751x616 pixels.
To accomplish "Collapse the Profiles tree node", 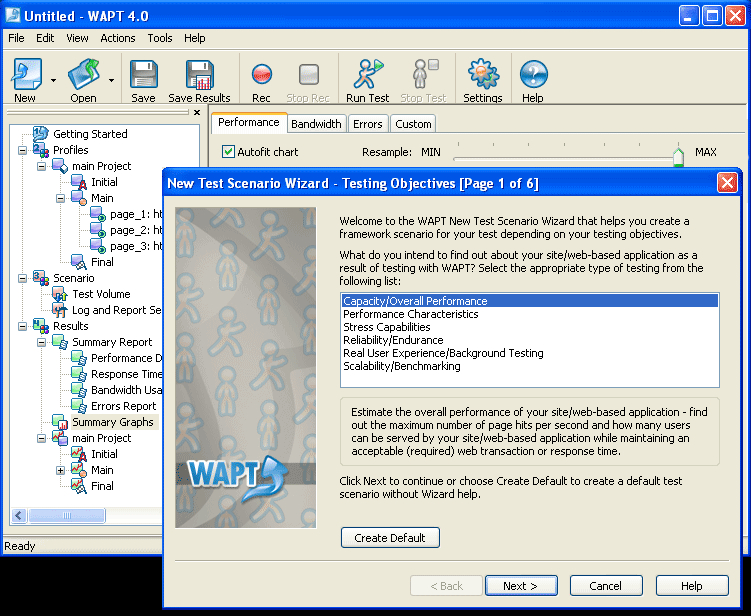I will [22, 150].
